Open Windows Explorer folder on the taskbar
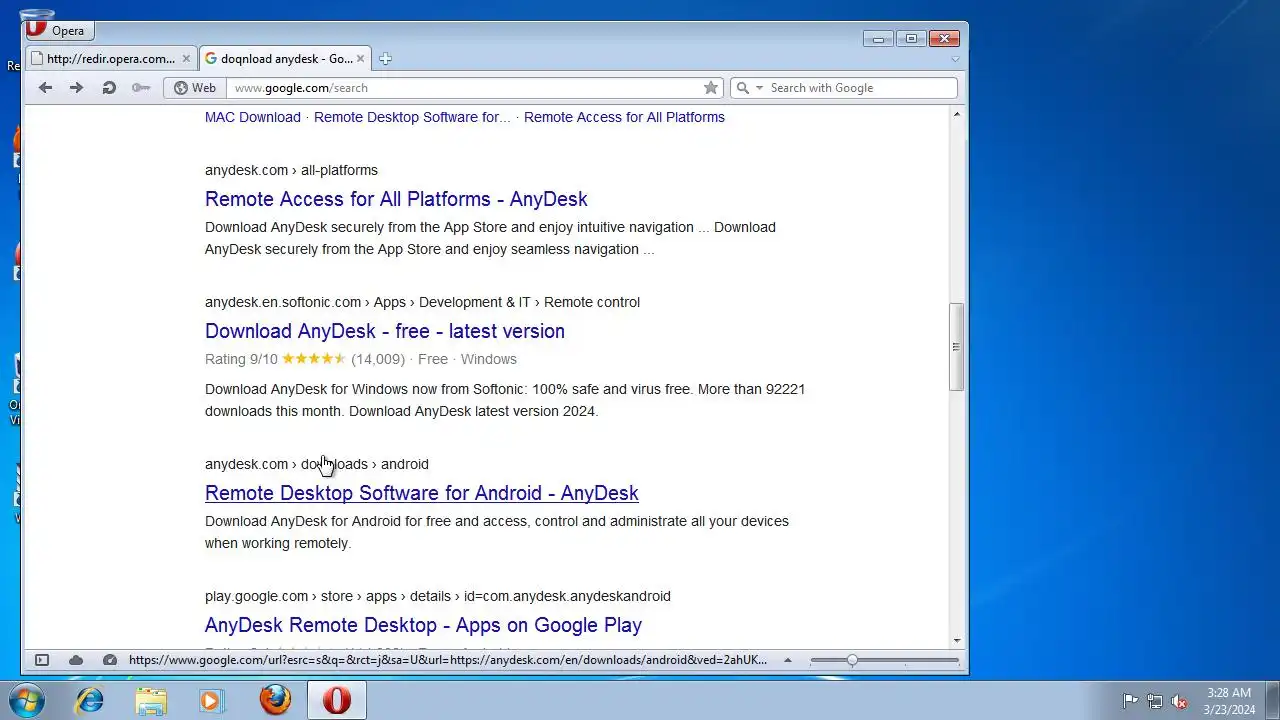The height and width of the screenshot is (720, 1280). (151, 700)
